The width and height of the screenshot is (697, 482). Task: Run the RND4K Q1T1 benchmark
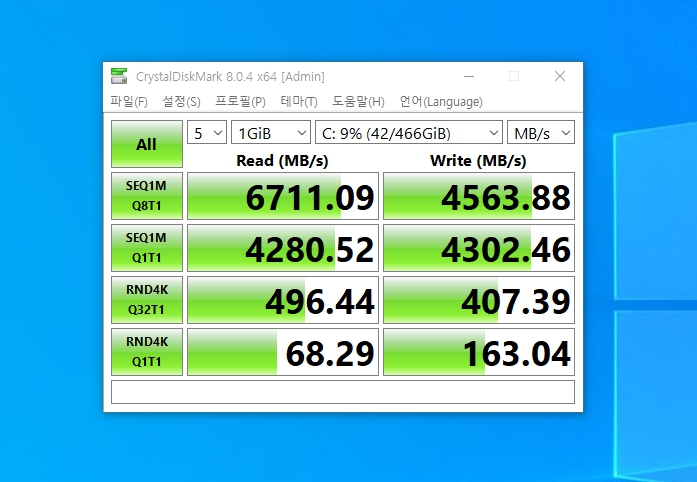(x=147, y=352)
